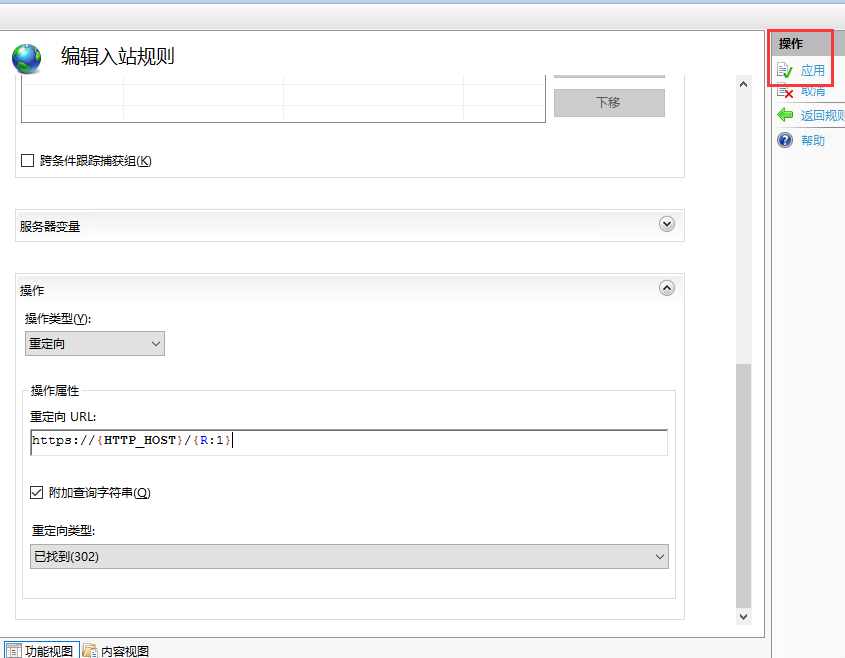This screenshot has height=658, width=845.
Task: Toggle 跨条件跟踪捕获组(K) checkbox
Action: [x=27, y=161]
